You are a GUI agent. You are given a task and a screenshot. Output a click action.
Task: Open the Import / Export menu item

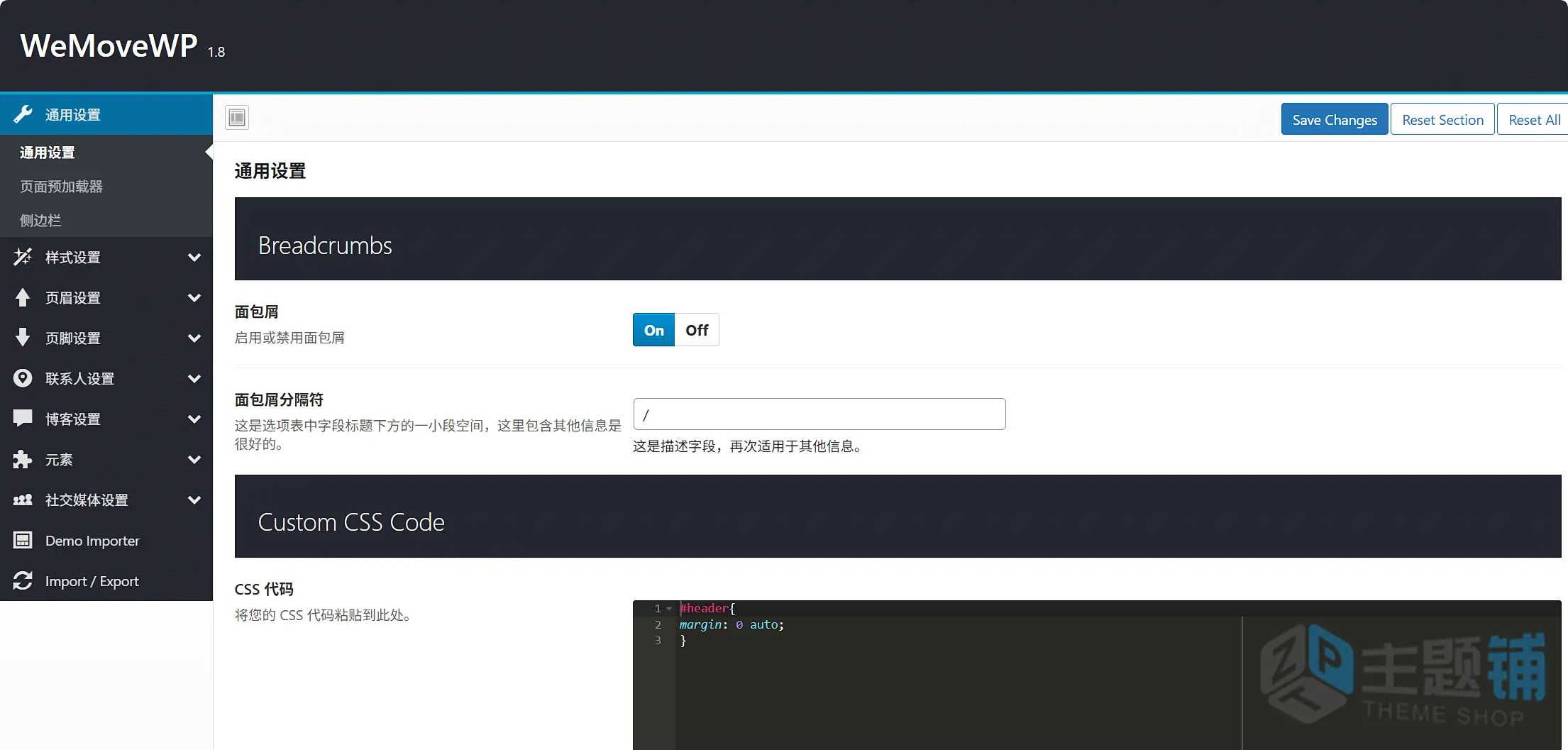(106, 581)
